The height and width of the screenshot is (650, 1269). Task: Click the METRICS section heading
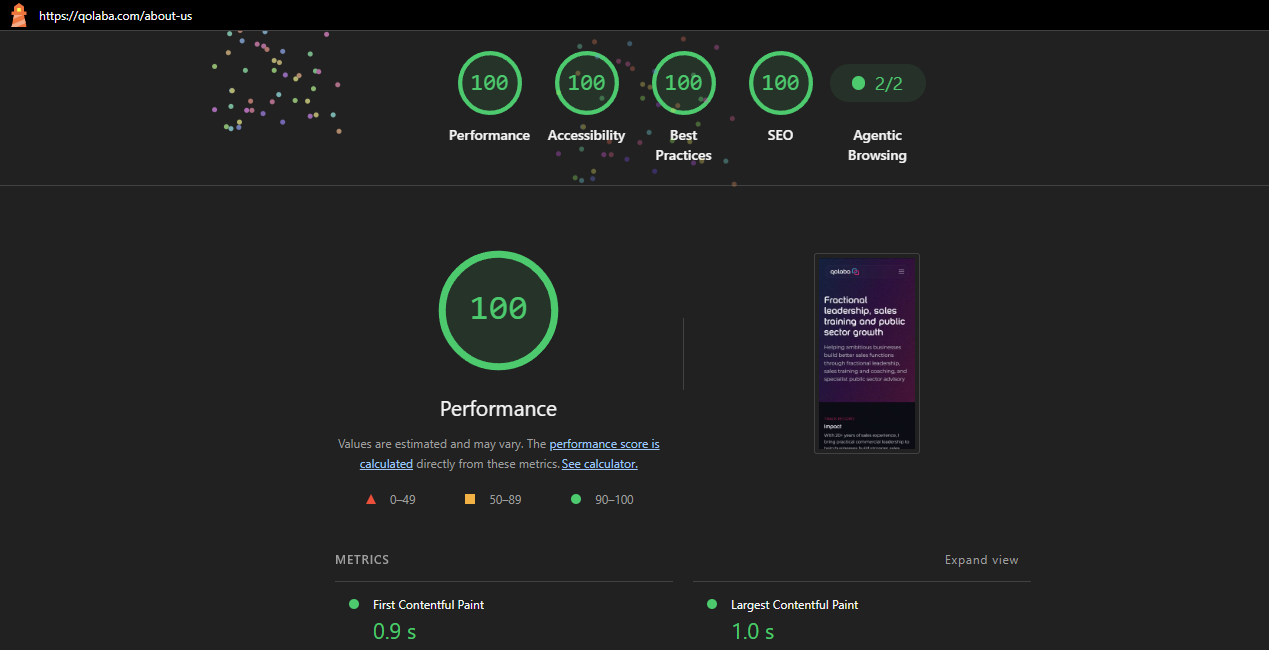pyautogui.click(x=362, y=560)
